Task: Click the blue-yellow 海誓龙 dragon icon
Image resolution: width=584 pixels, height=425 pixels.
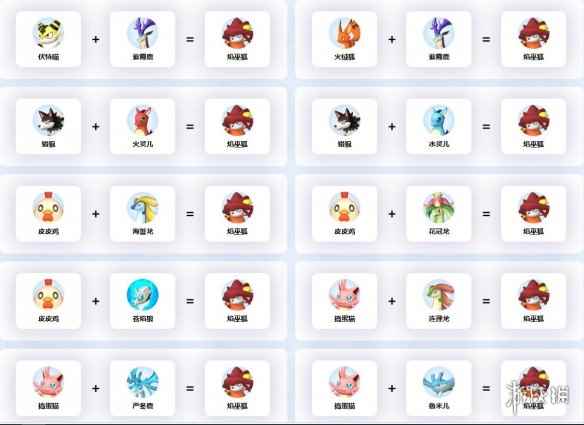Action: point(143,207)
